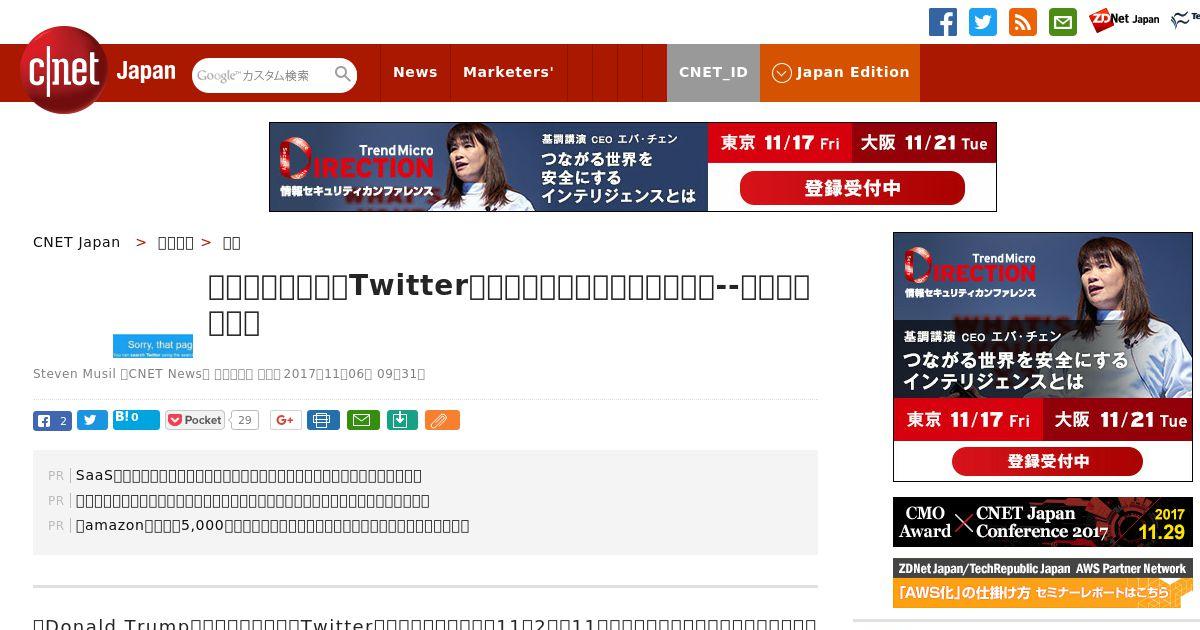
Task: Focus the Google custom search field
Action: pos(262,75)
